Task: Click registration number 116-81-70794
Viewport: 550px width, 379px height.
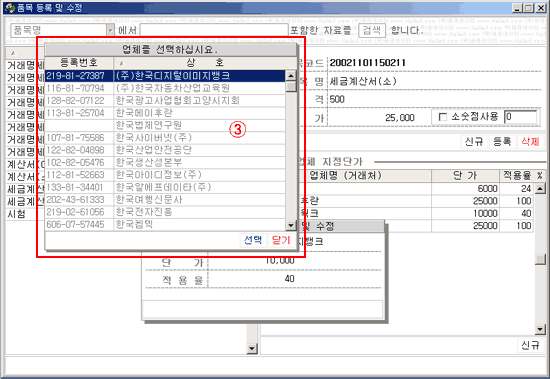Action: click(x=75, y=88)
